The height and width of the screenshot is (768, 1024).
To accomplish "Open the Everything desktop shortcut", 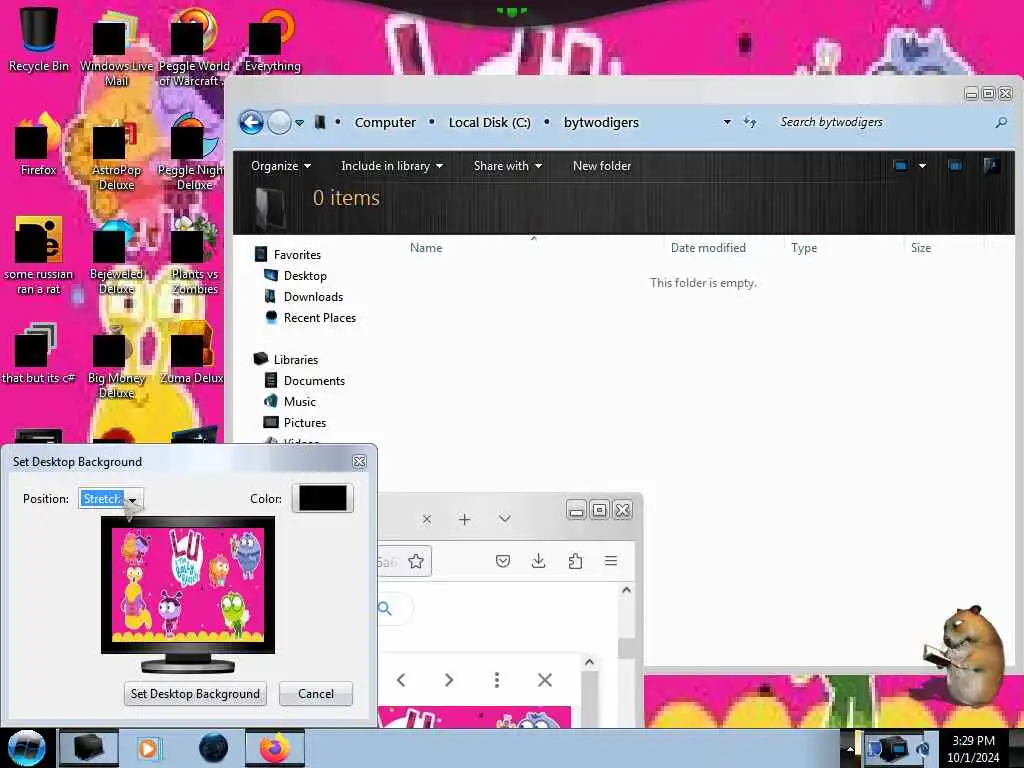I will click(272, 39).
